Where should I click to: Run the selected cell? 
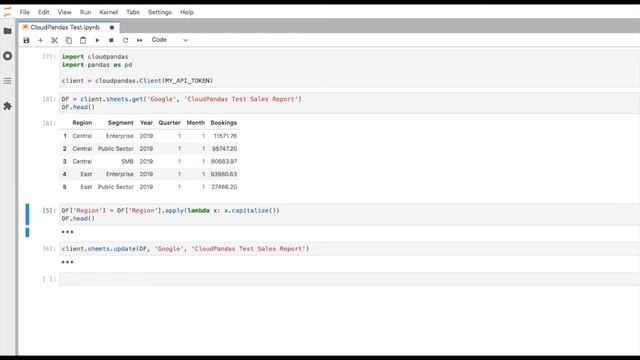pyautogui.click(x=97, y=40)
